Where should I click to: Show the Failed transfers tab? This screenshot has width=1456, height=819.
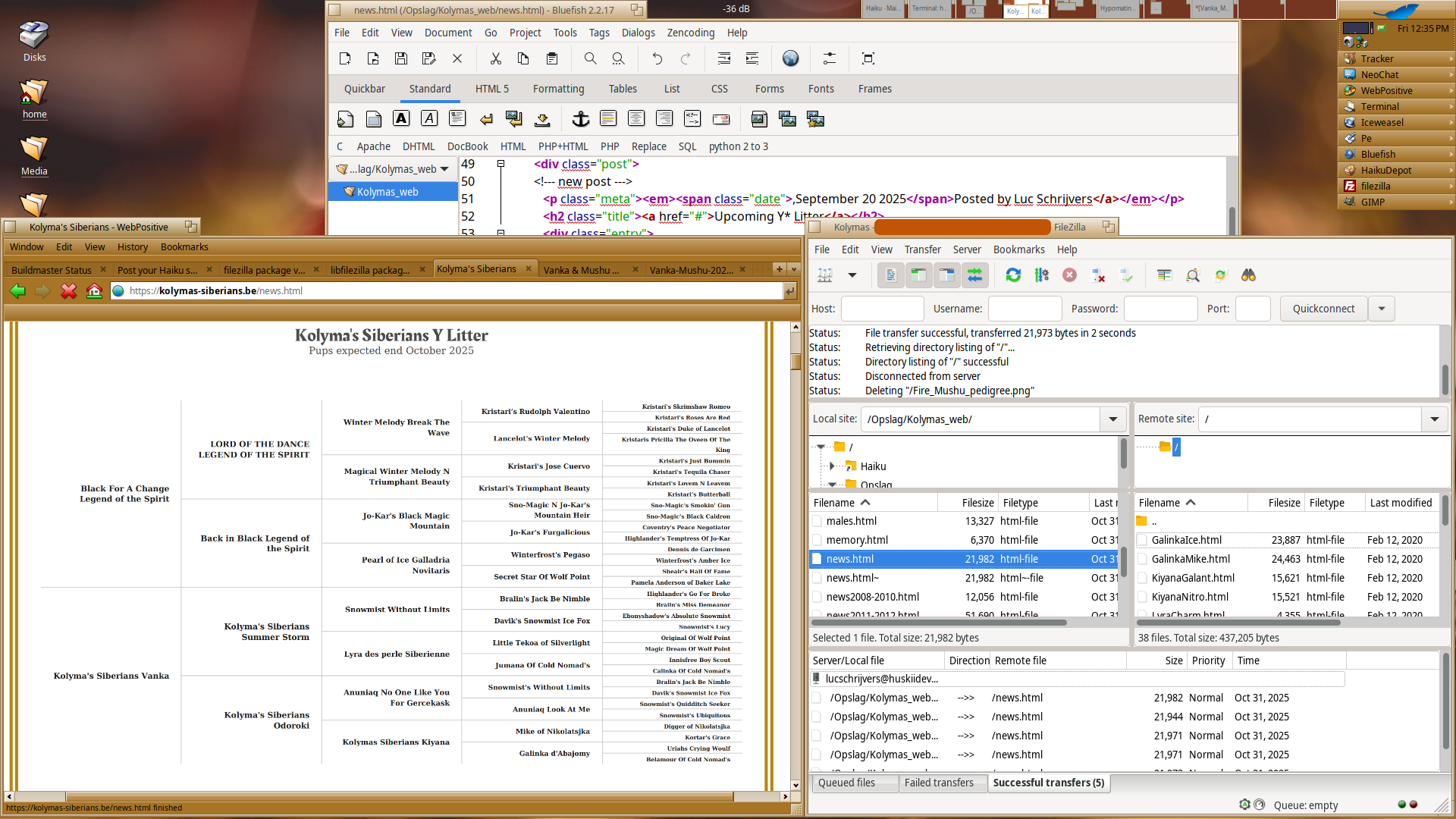[x=938, y=783]
